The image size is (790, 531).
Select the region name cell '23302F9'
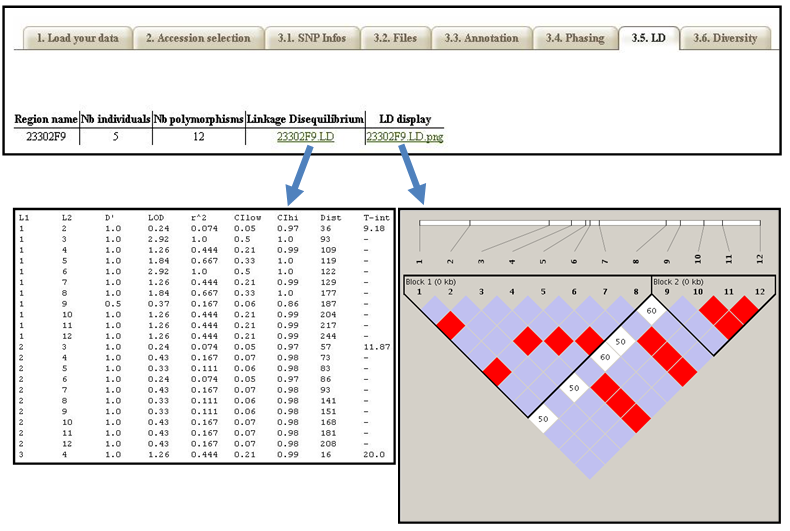[46, 137]
